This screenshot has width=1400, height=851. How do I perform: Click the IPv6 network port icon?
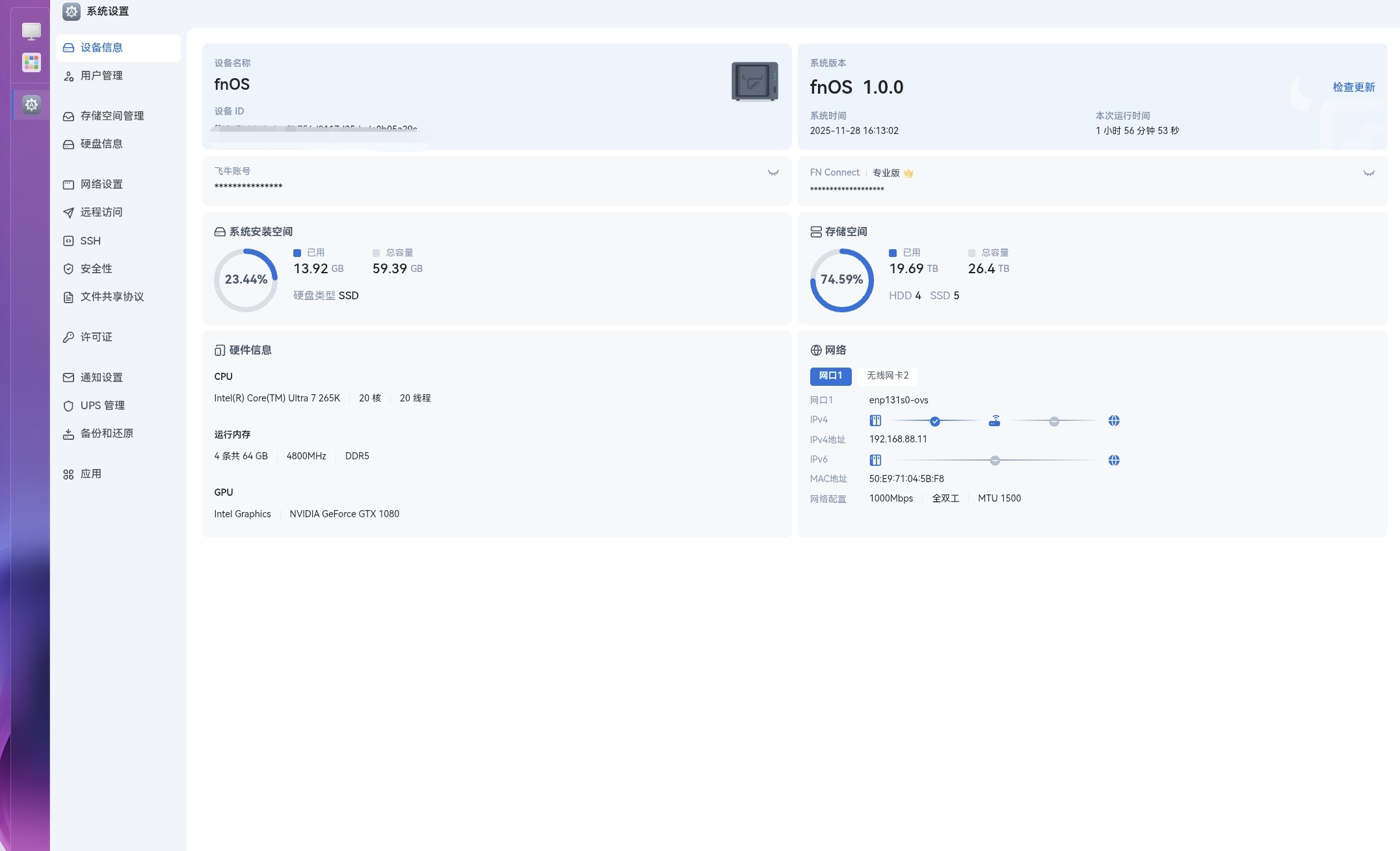[x=875, y=461]
